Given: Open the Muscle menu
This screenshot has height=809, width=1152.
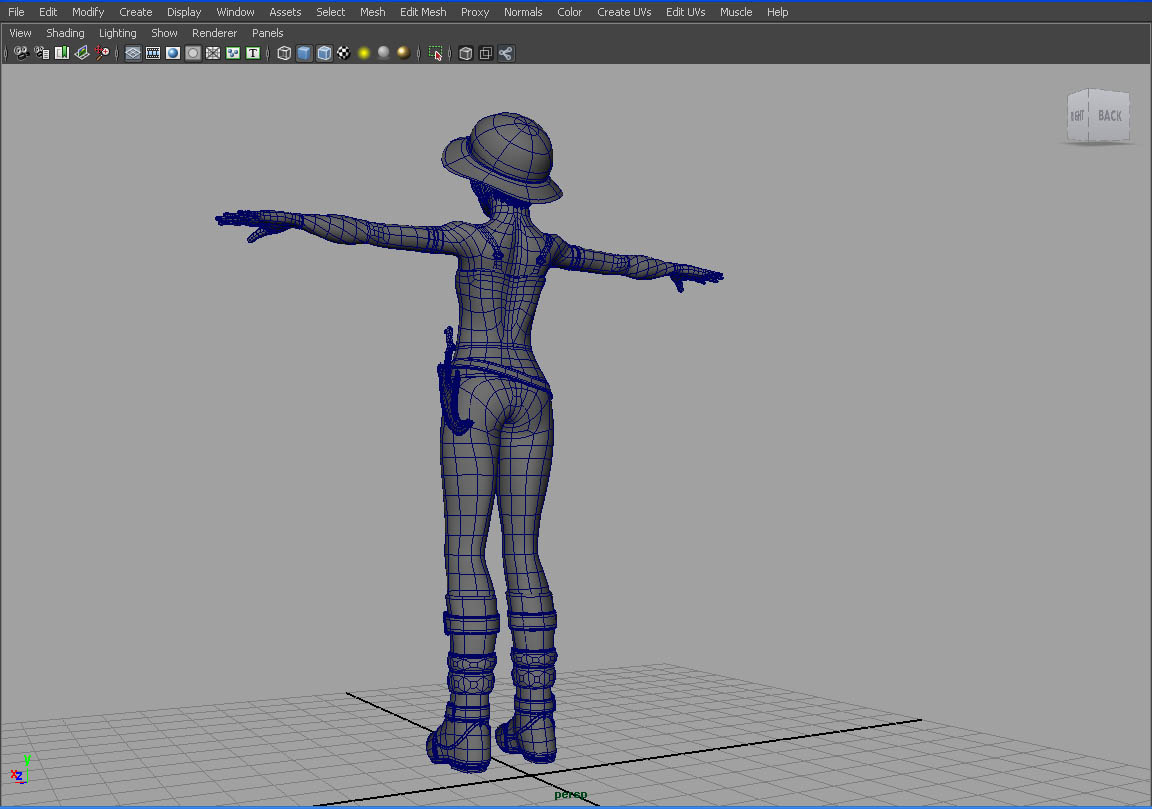Looking at the screenshot, I should coord(736,12).
